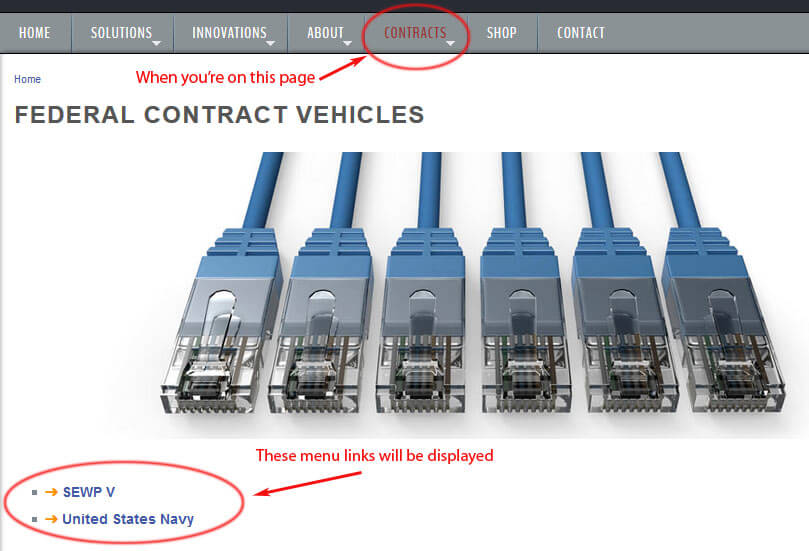Expand the dropdown arrow under INNOVATIONS
809x551 pixels.
coord(272,44)
